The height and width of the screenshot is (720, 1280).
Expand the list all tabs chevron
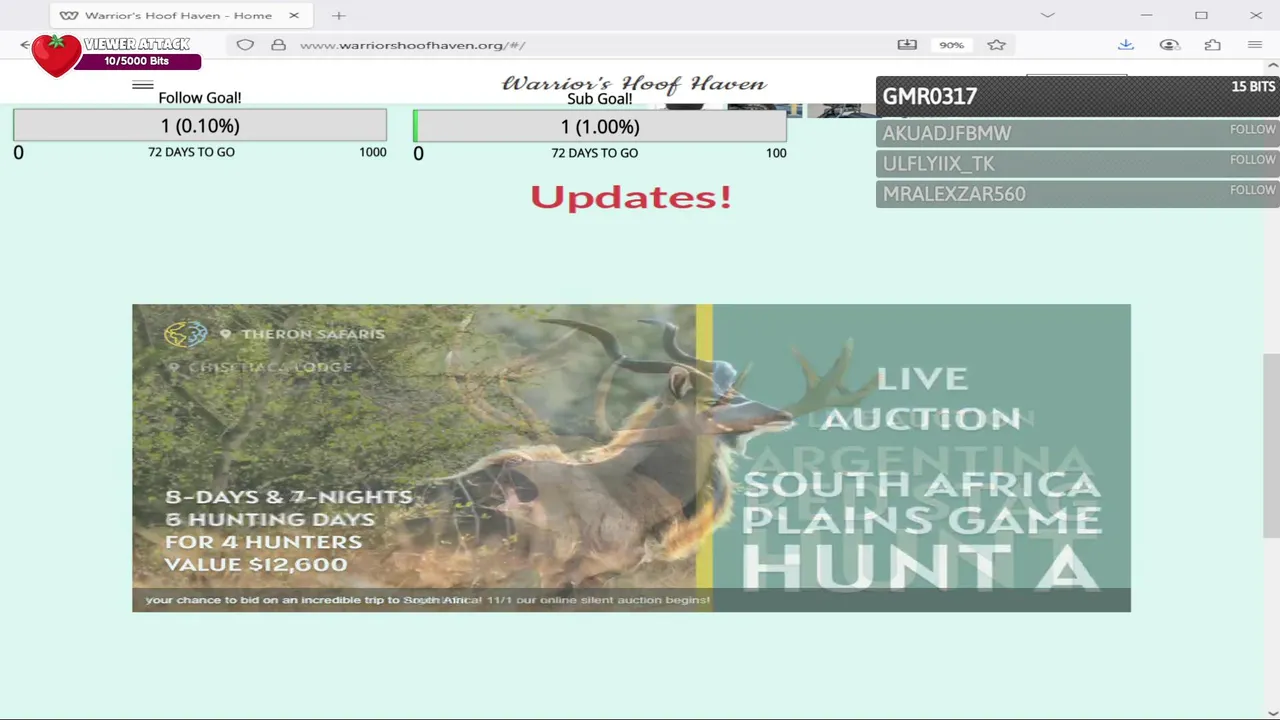tap(1047, 15)
